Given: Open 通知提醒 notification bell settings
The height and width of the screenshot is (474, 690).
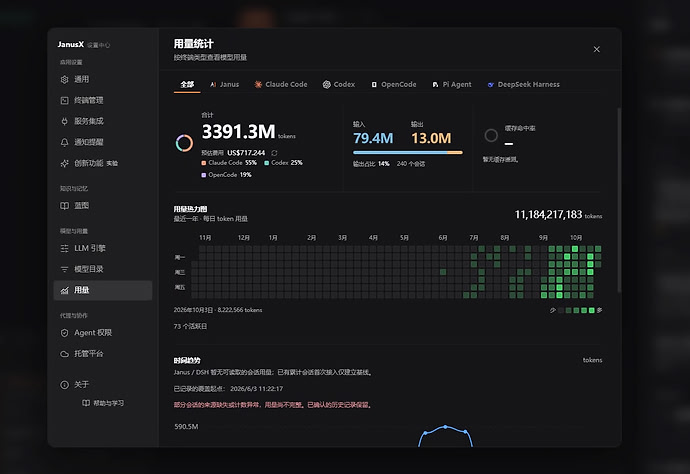Looking at the screenshot, I should tap(103, 142).
